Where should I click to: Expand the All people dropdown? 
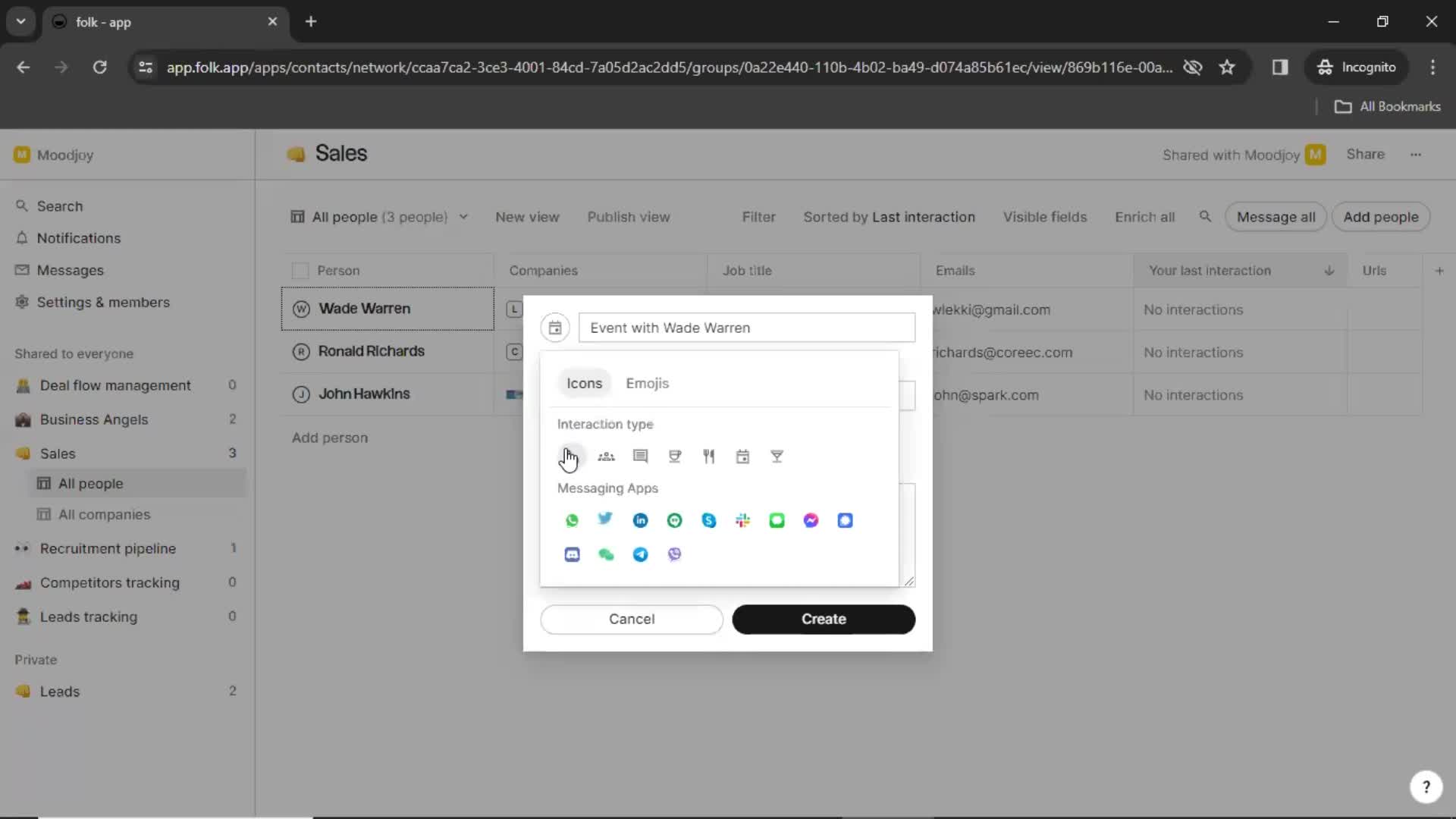[462, 217]
